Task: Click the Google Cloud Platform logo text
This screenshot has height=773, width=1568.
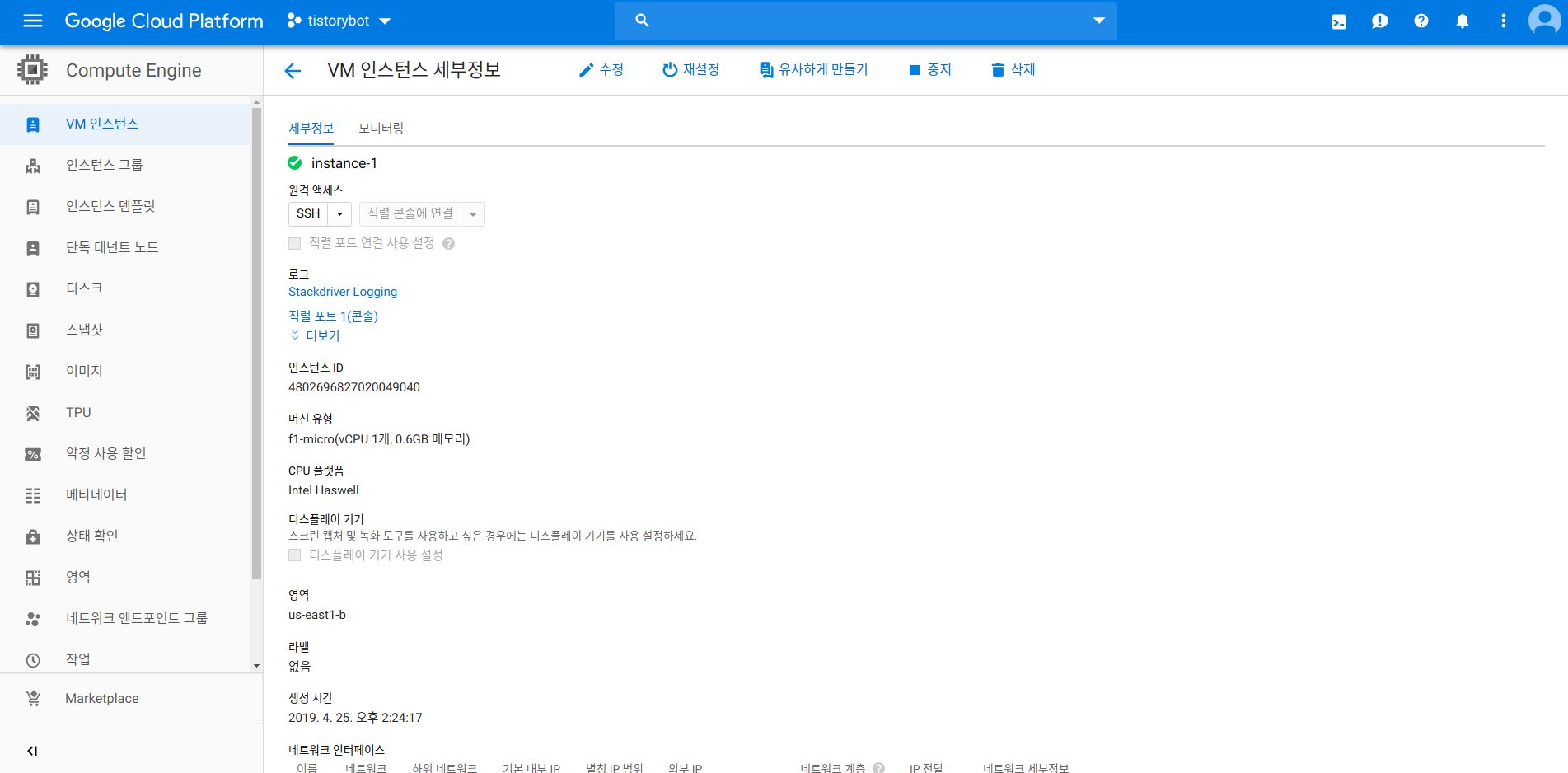Action: click(164, 21)
